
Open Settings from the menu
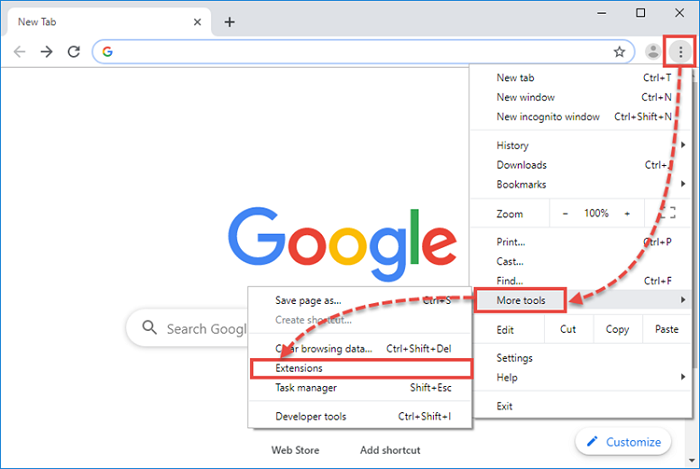[580, 358]
